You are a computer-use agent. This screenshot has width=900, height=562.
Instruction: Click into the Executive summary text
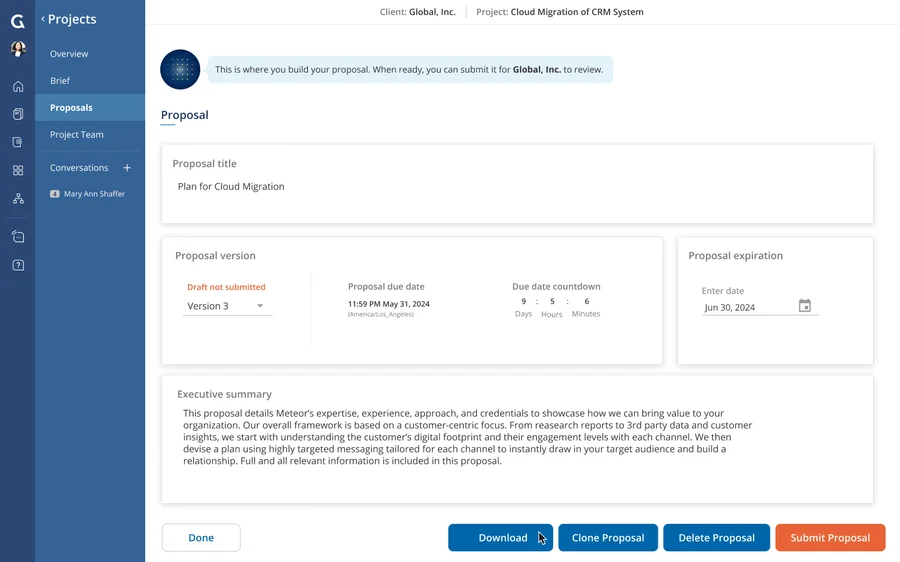467,437
